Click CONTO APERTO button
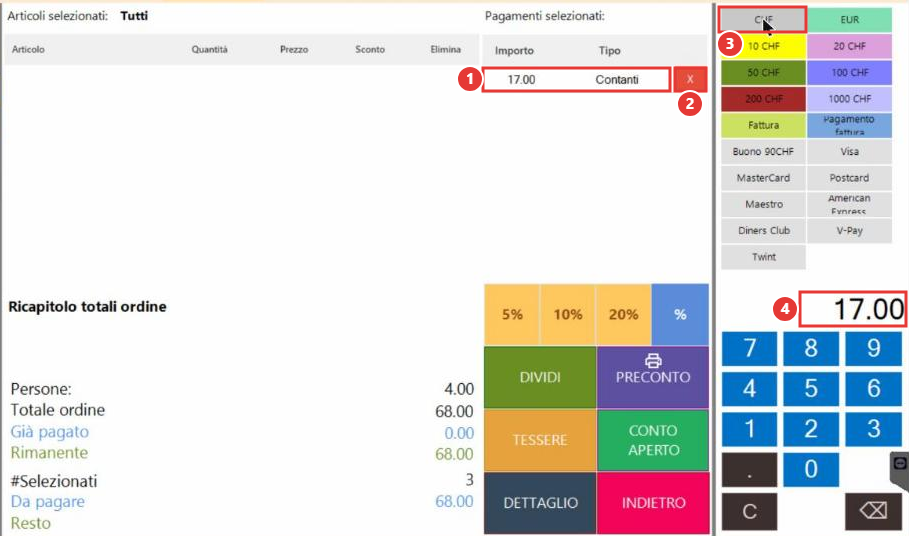This screenshot has width=909, height=536. (x=653, y=440)
